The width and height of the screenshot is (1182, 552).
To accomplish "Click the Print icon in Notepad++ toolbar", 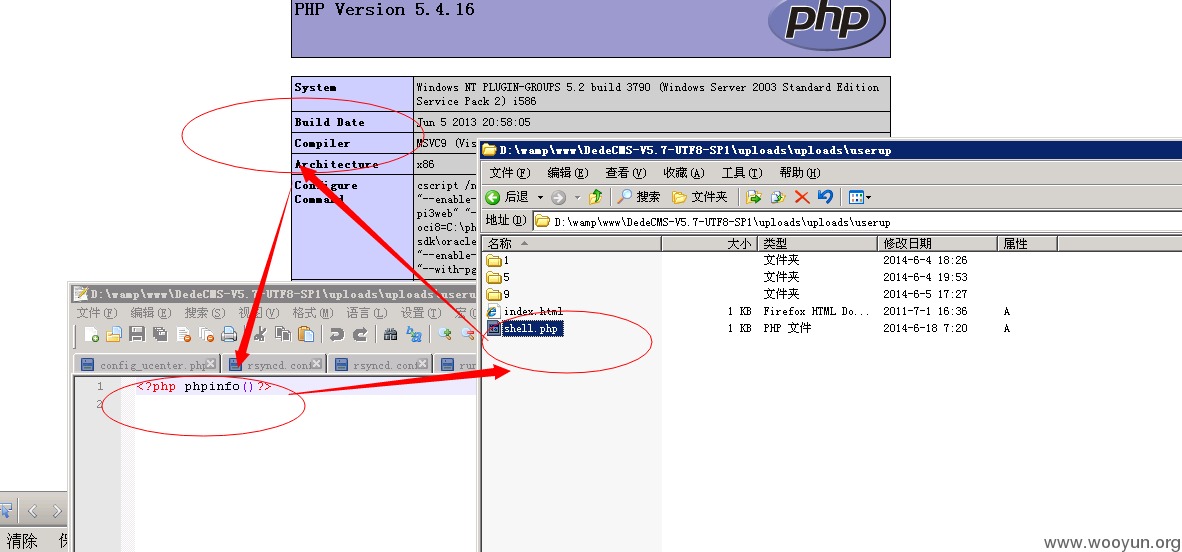I will click(228, 335).
